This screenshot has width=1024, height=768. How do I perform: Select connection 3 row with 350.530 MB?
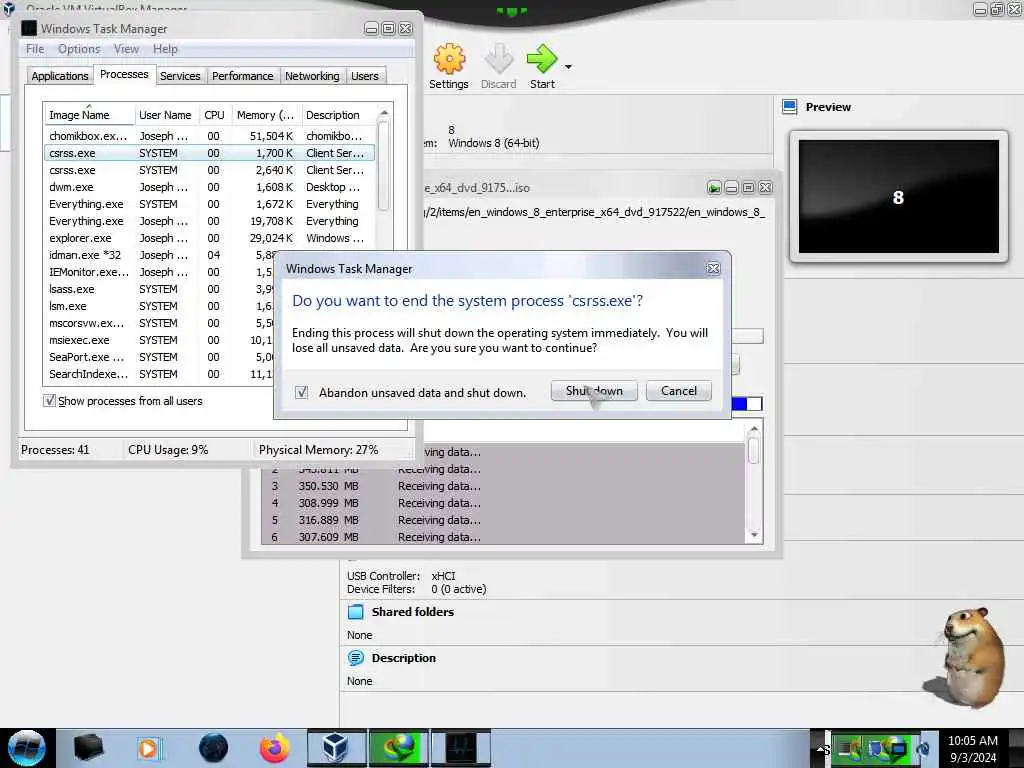click(503, 486)
